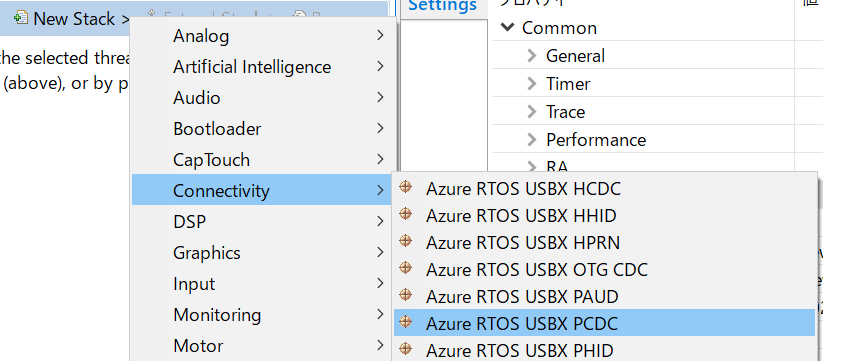842x361 pixels.
Task: Select the General property row label
Action: pos(575,56)
